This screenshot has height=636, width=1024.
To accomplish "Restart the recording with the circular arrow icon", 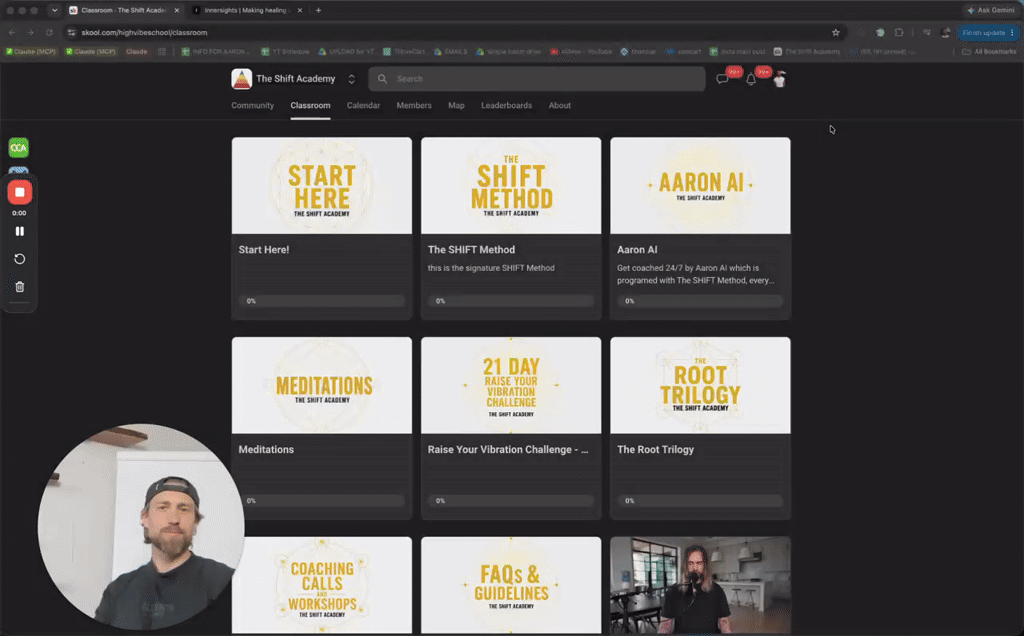I will click(20, 259).
